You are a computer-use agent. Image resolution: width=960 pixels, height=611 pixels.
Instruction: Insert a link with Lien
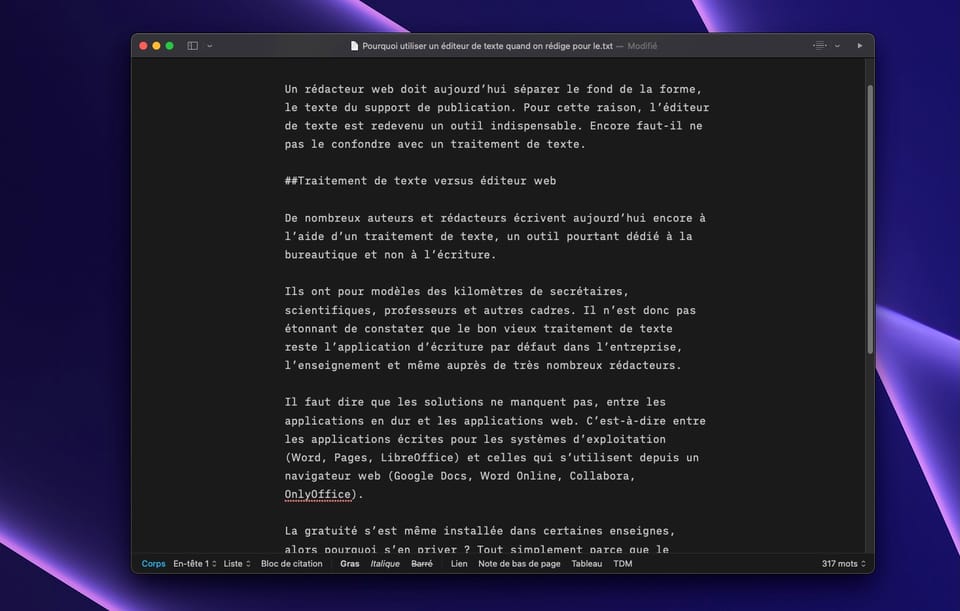tap(459, 564)
